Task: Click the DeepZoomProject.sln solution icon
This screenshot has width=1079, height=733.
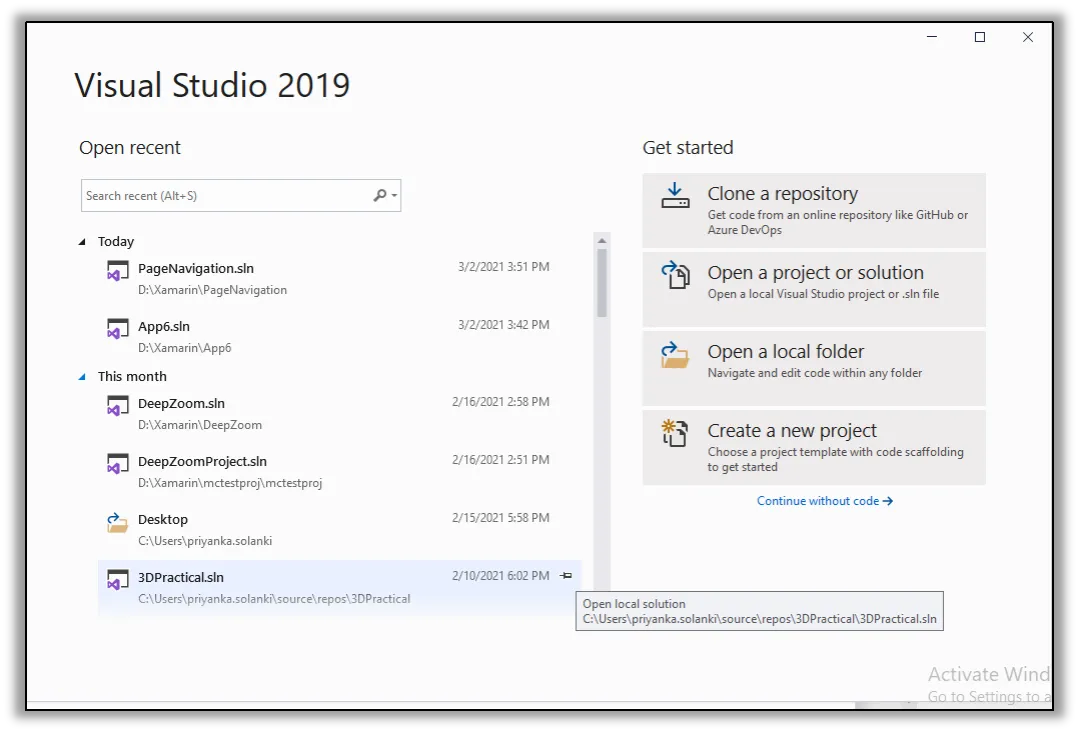Action: pyautogui.click(x=118, y=463)
